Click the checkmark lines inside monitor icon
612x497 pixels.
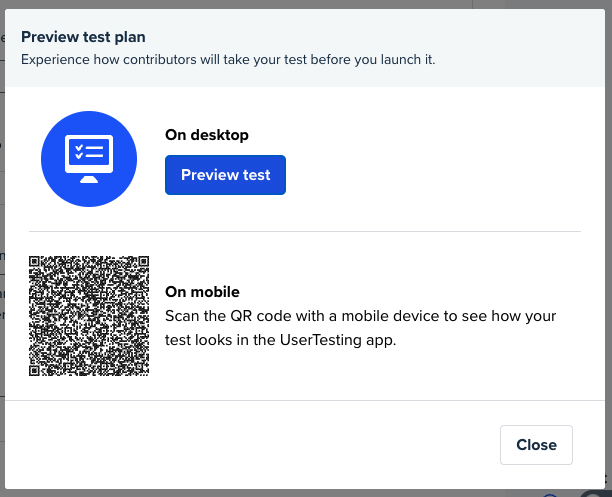click(89, 151)
